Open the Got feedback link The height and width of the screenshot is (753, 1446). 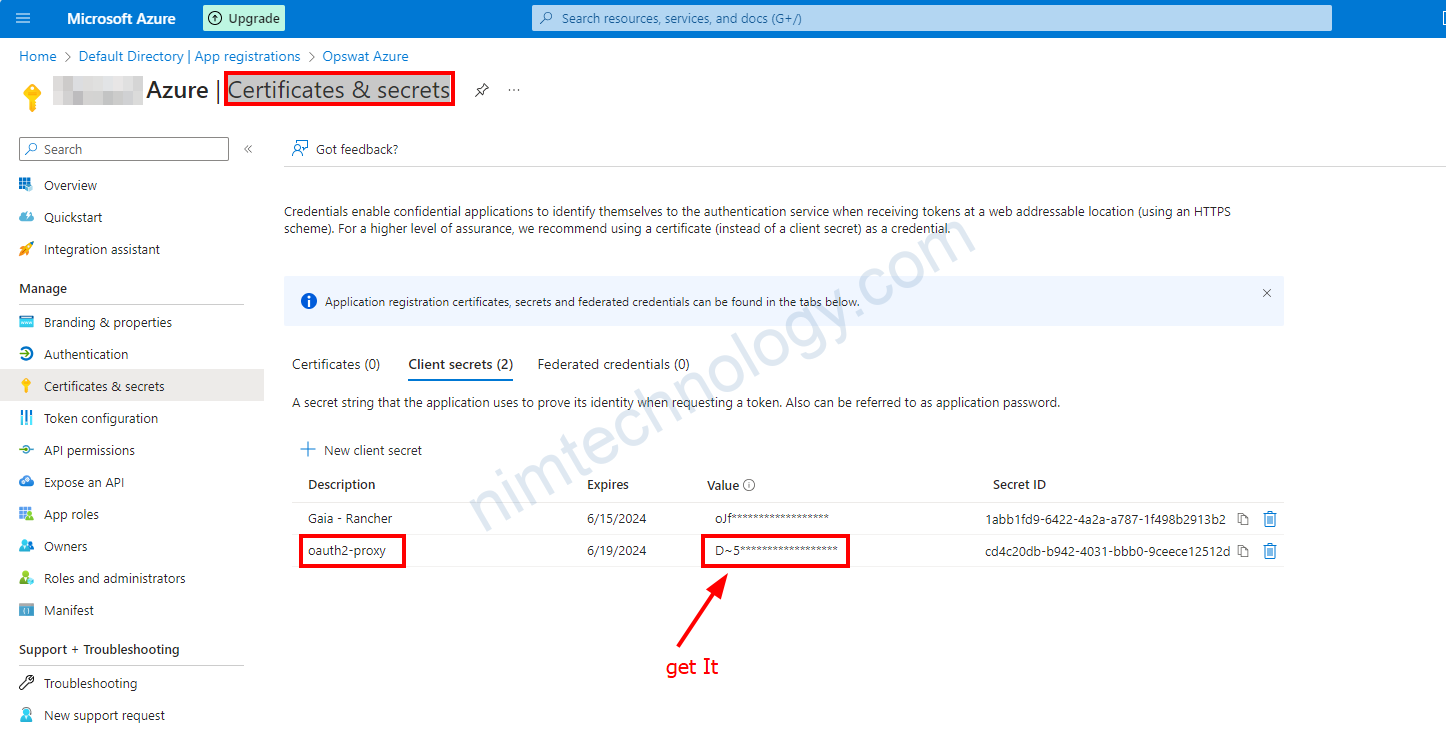pos(345,149)
